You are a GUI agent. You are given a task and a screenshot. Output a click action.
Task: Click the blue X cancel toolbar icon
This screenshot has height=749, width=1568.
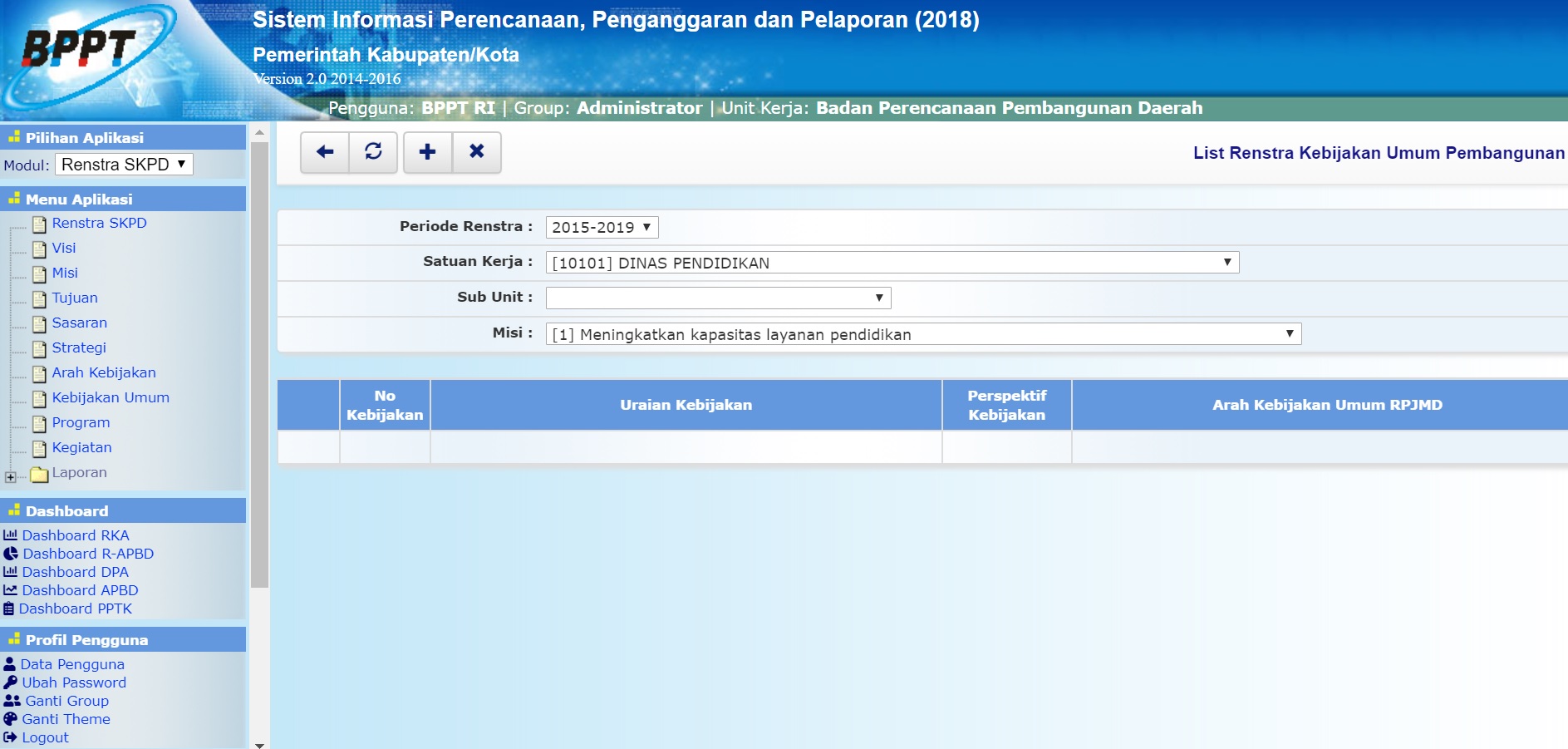click(477, 153)
